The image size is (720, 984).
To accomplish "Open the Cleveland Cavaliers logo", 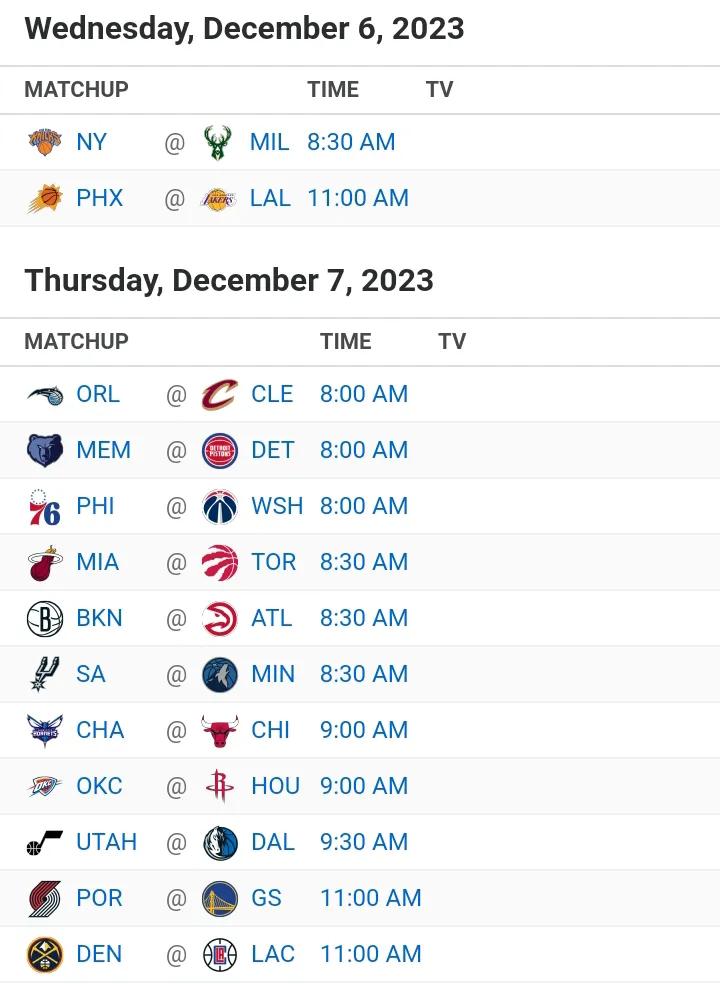I will [x=220, y=394].
